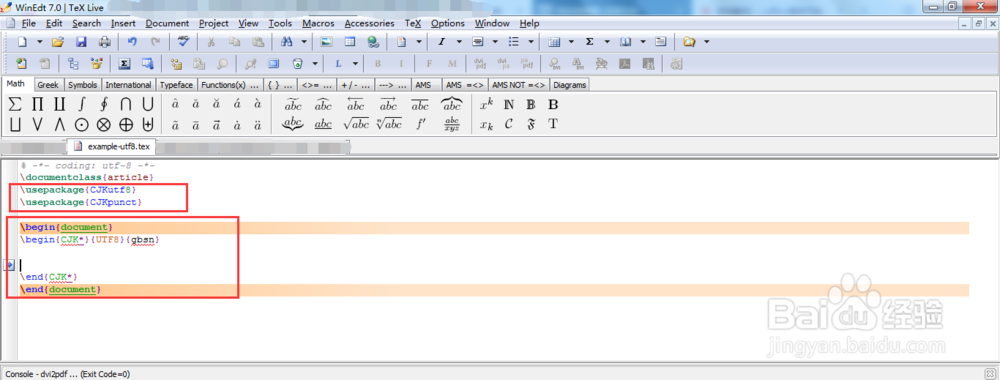Create a new document with toolbar icon

point(22,42)
